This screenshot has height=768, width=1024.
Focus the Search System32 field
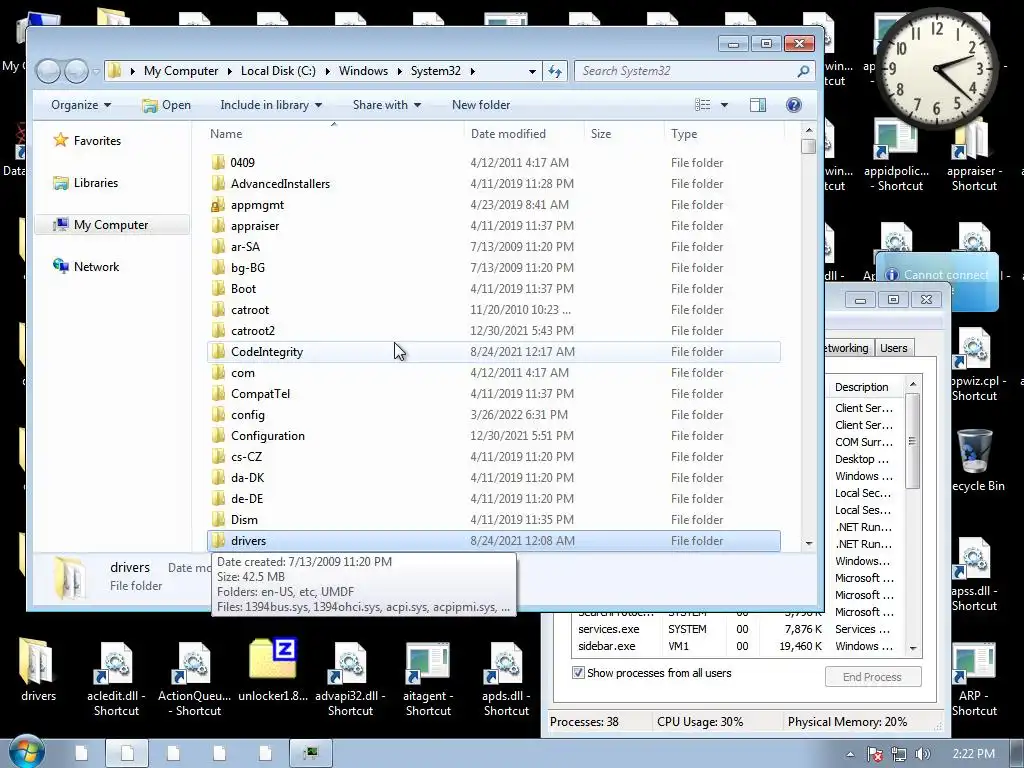[686, 71]
